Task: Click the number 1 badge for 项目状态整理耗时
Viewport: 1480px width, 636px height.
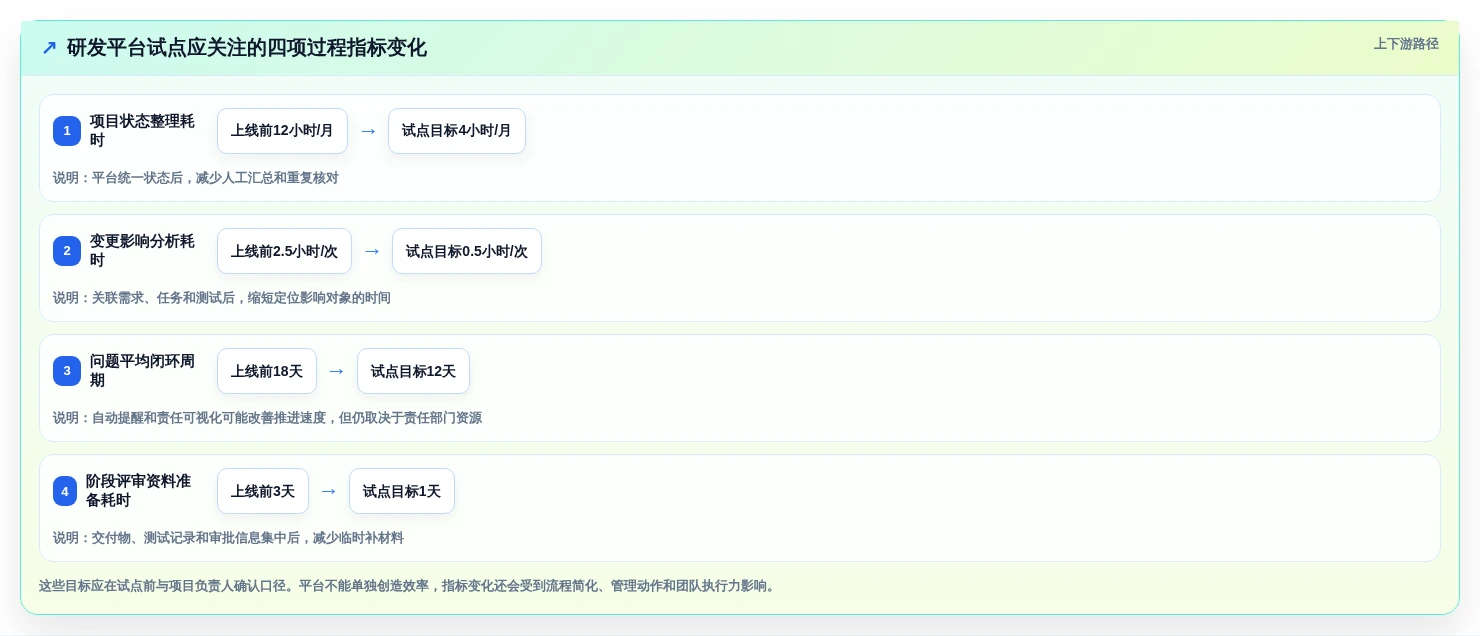Action: coord(67,131)
